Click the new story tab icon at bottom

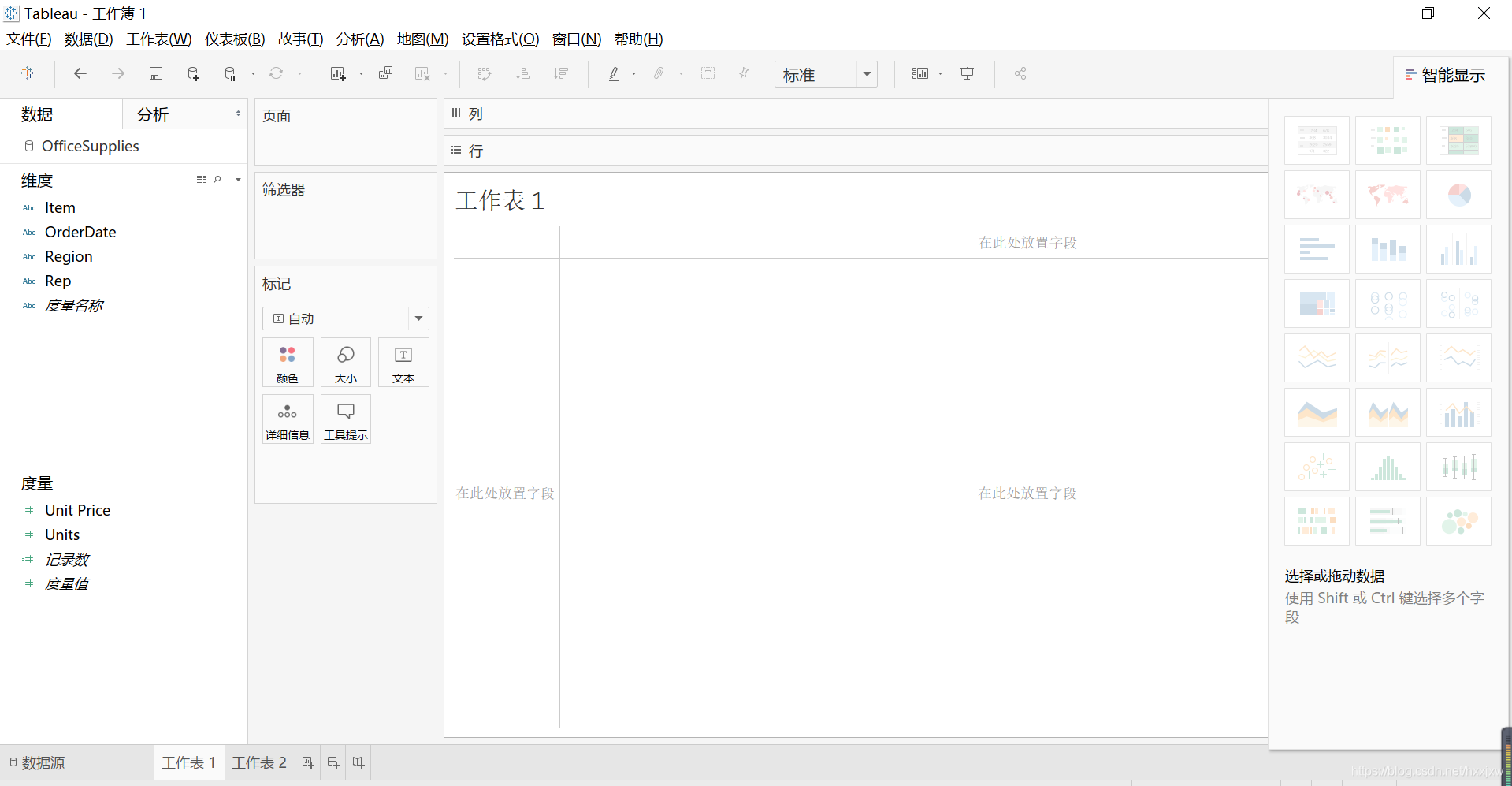(x=358, y=762)
